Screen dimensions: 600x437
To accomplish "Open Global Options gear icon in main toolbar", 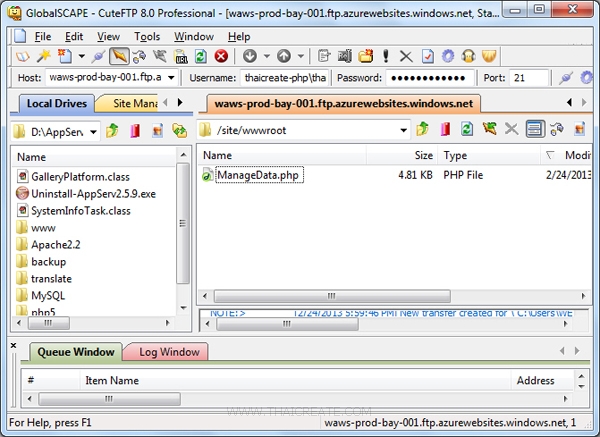I will (448, 57).
